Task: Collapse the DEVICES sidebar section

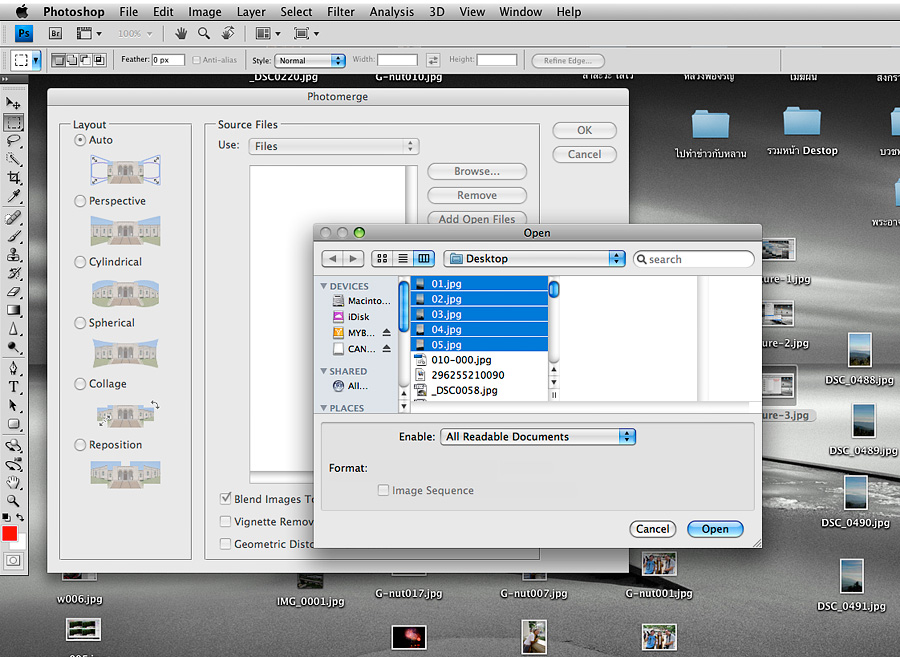Action: (x=324, y=286)
